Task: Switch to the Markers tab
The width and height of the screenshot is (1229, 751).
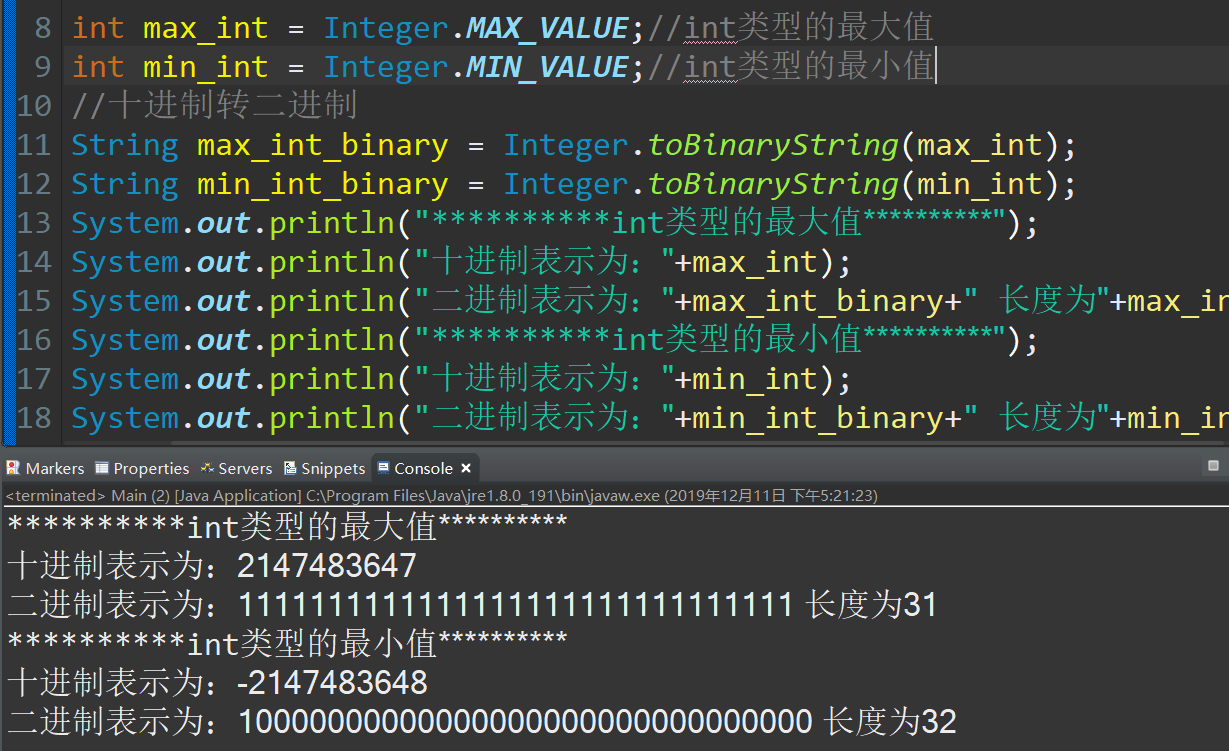Action: (x=45, y=468)
